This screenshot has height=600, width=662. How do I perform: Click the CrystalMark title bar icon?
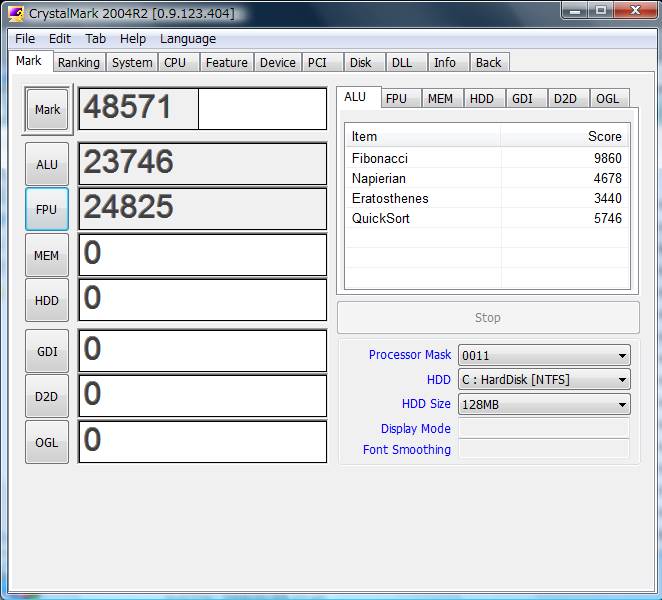click(x=15, y=12)
